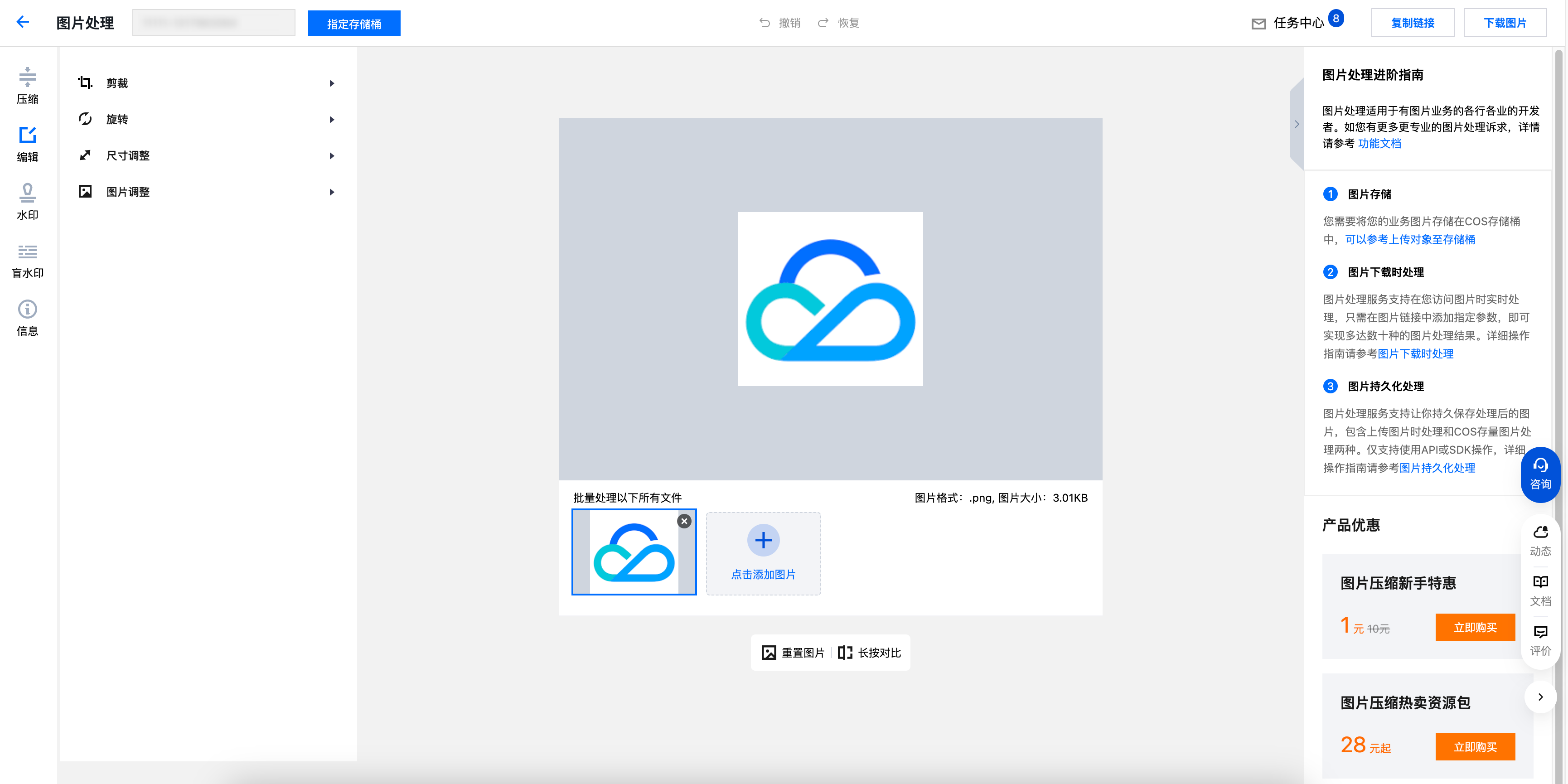The height and width of the screenshot is (784, 1568).
Task: Click the round chevron arrow button
Action: [x=1541, y=697]
